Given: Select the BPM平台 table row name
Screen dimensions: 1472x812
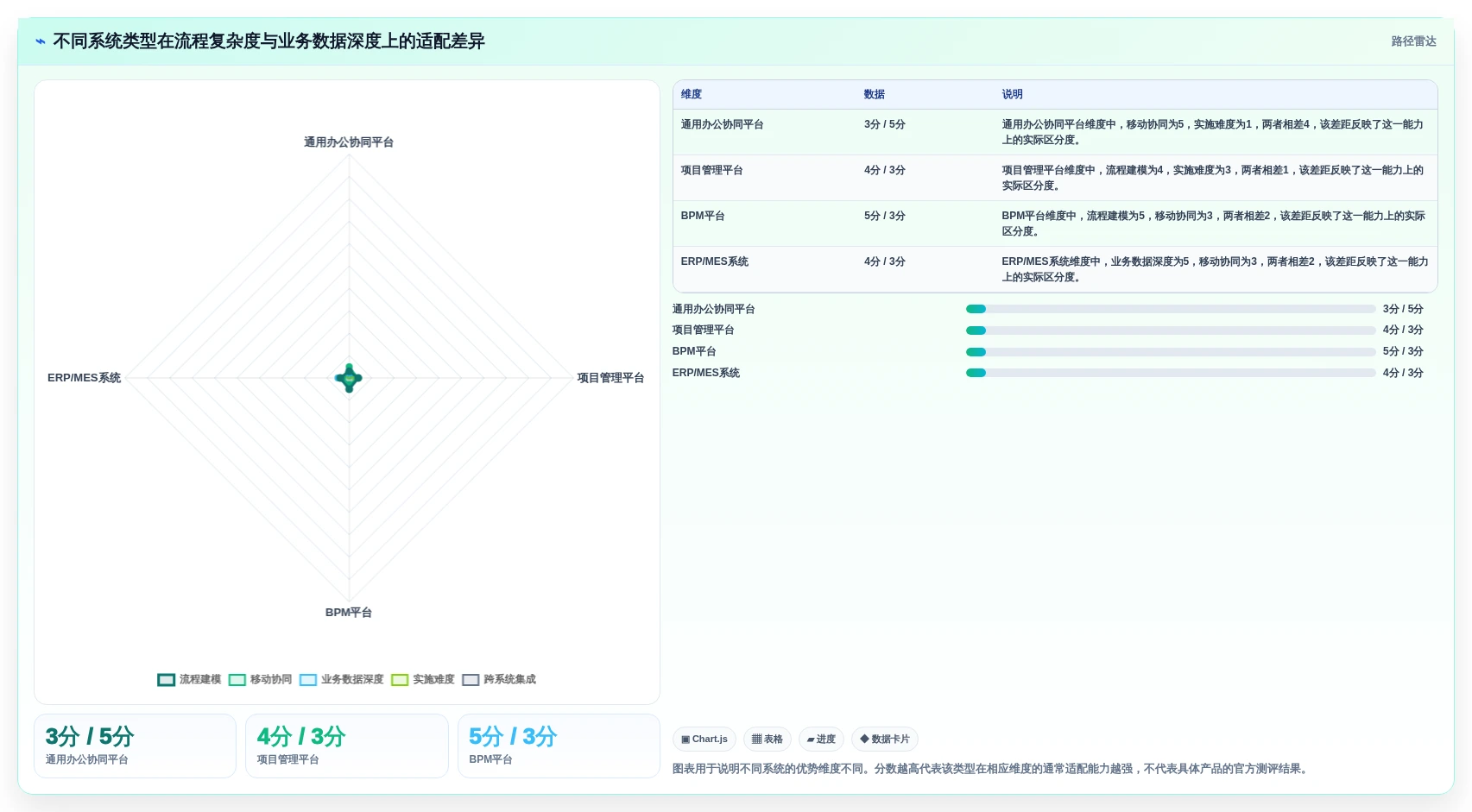Looking at the screenshot, I should tap(703, 217).
